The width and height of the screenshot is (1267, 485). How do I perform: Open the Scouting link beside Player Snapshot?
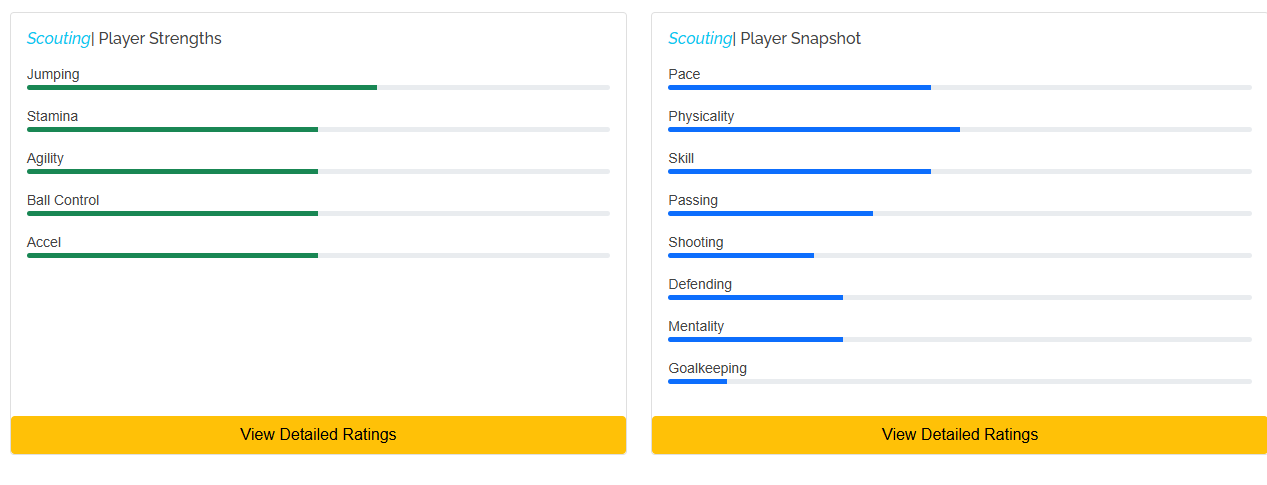coord(700,39)
